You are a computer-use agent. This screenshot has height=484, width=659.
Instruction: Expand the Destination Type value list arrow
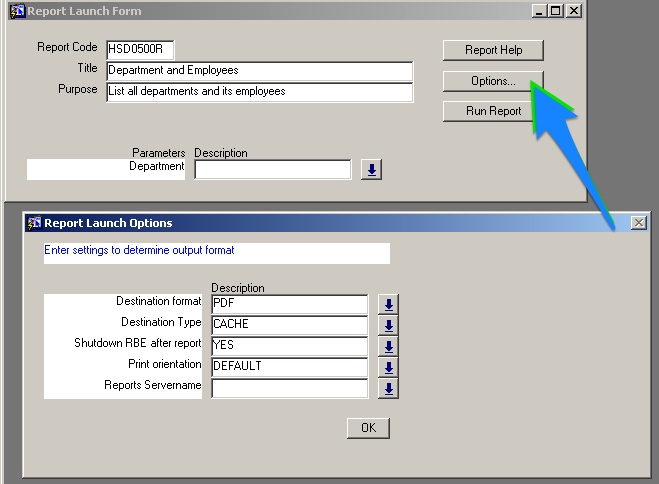point(388,325)
